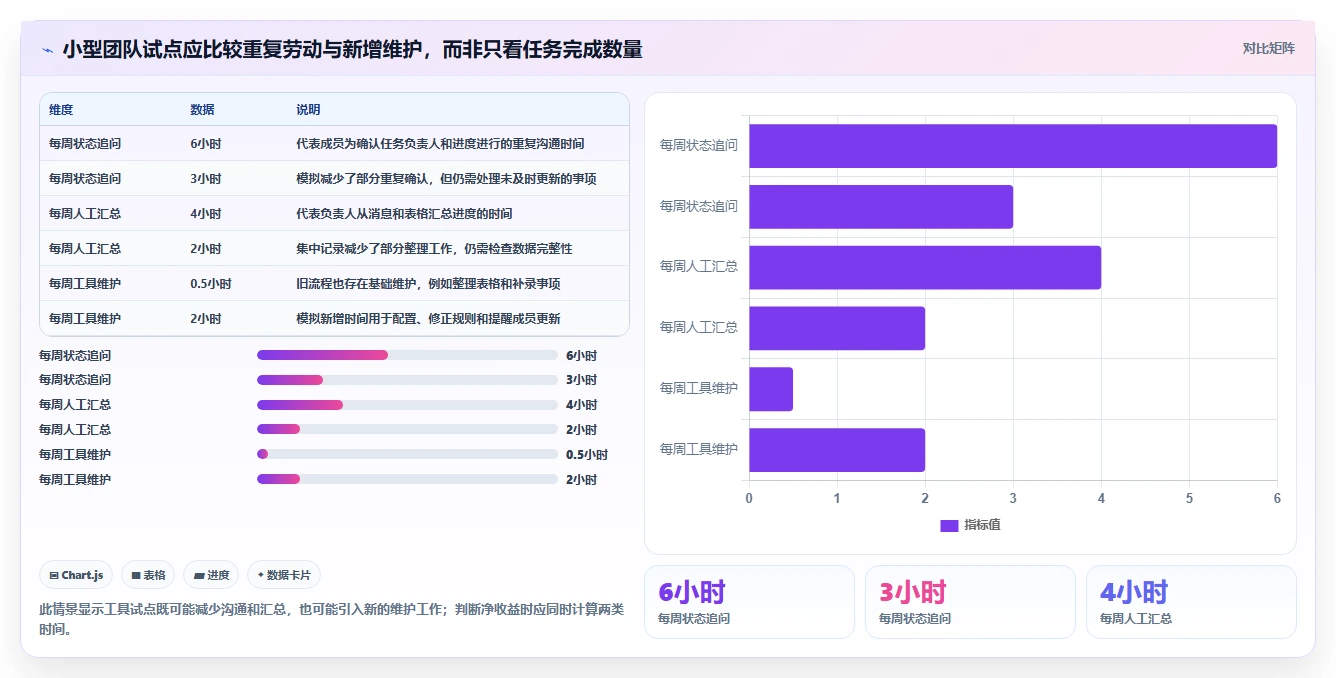Click the 2小时 progress bar for 每周人工汇总

[x=407, y=430]
